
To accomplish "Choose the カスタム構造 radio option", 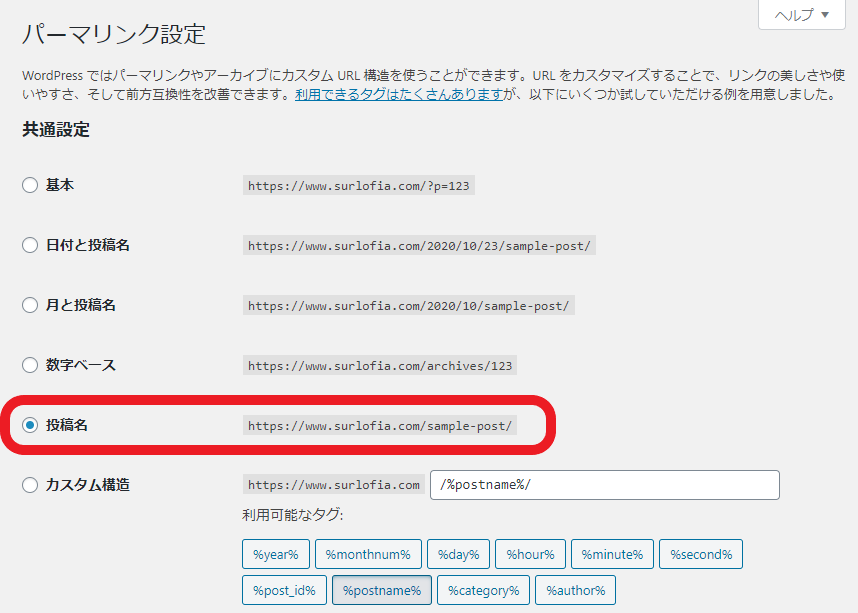I will [x=30, y=485].
